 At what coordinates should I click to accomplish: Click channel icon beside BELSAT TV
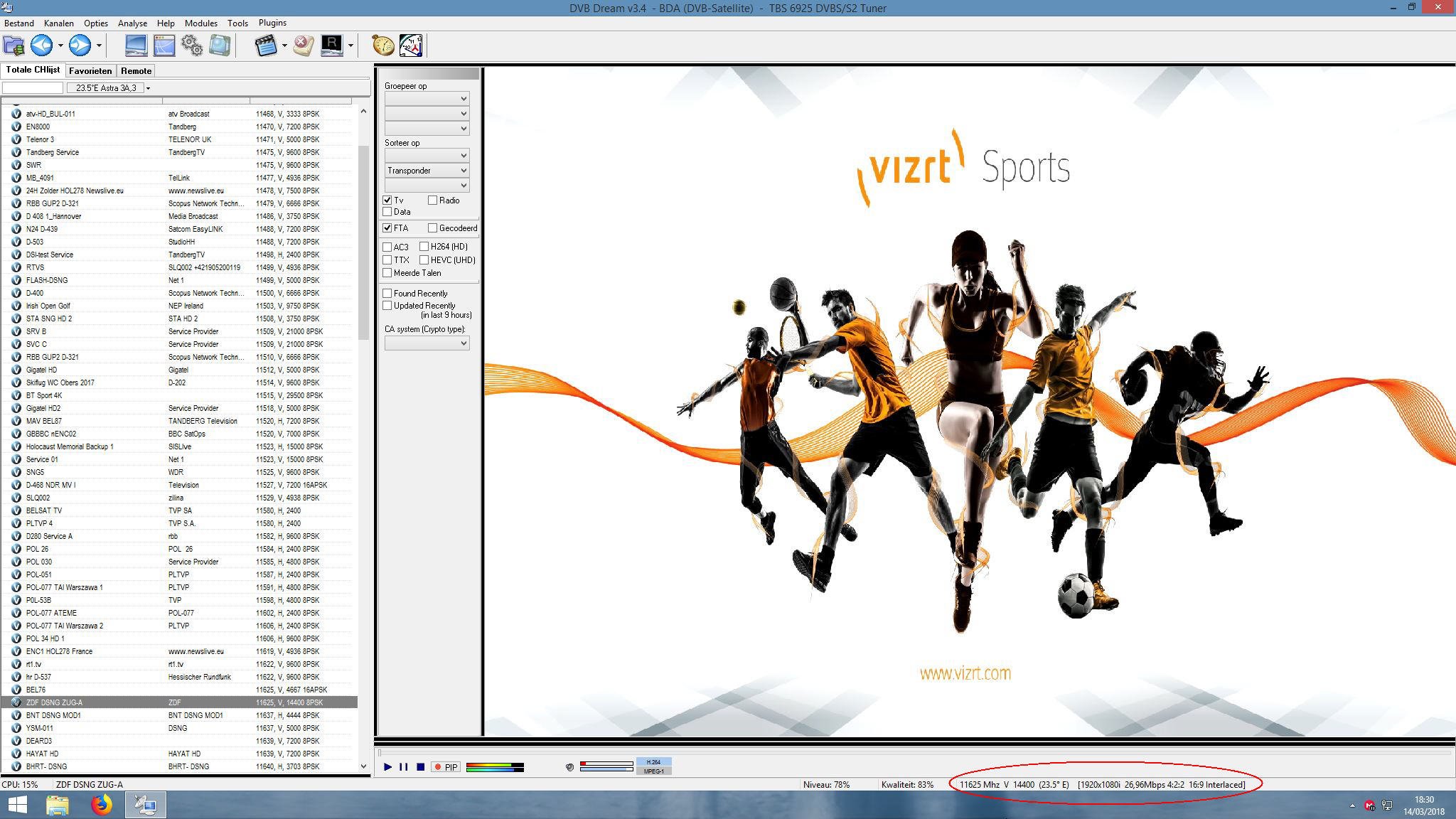(x=16, y=510)
